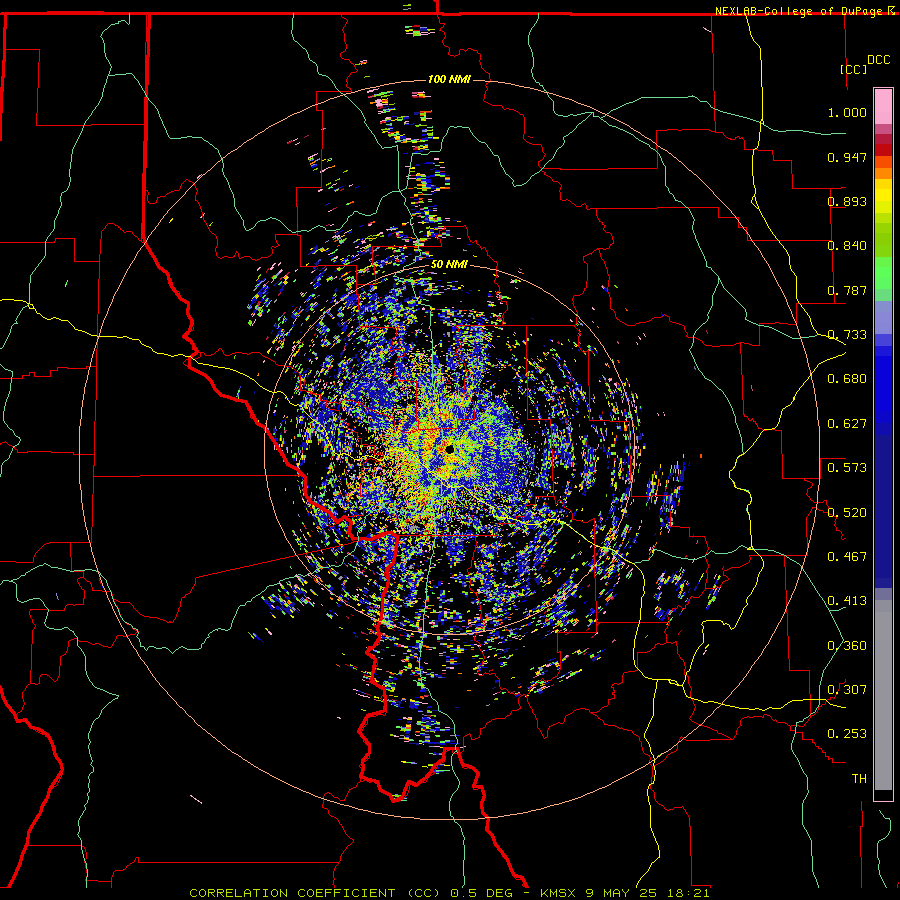Select the 0.467 scale value
Viewport: 900px width, 900px height.
click(847, 557)
